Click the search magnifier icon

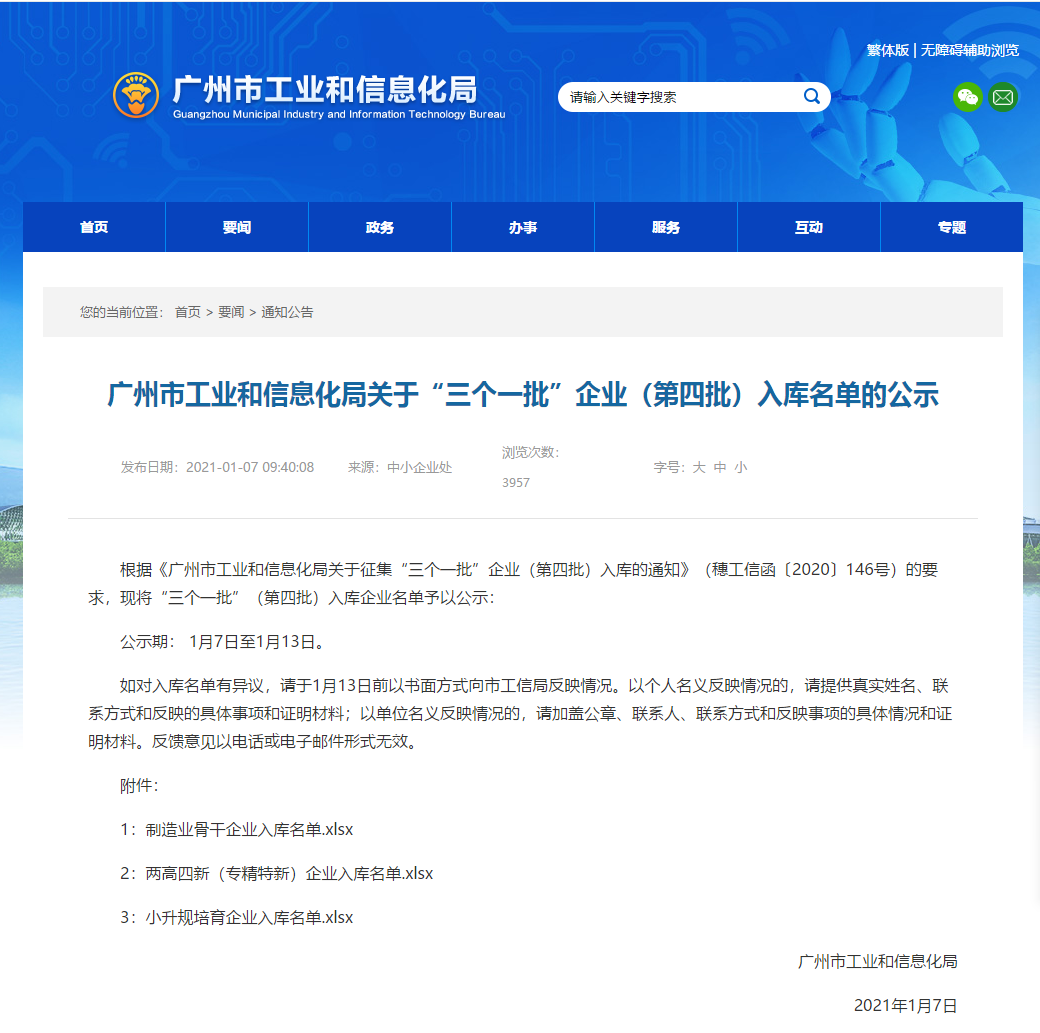pos(811,96)
